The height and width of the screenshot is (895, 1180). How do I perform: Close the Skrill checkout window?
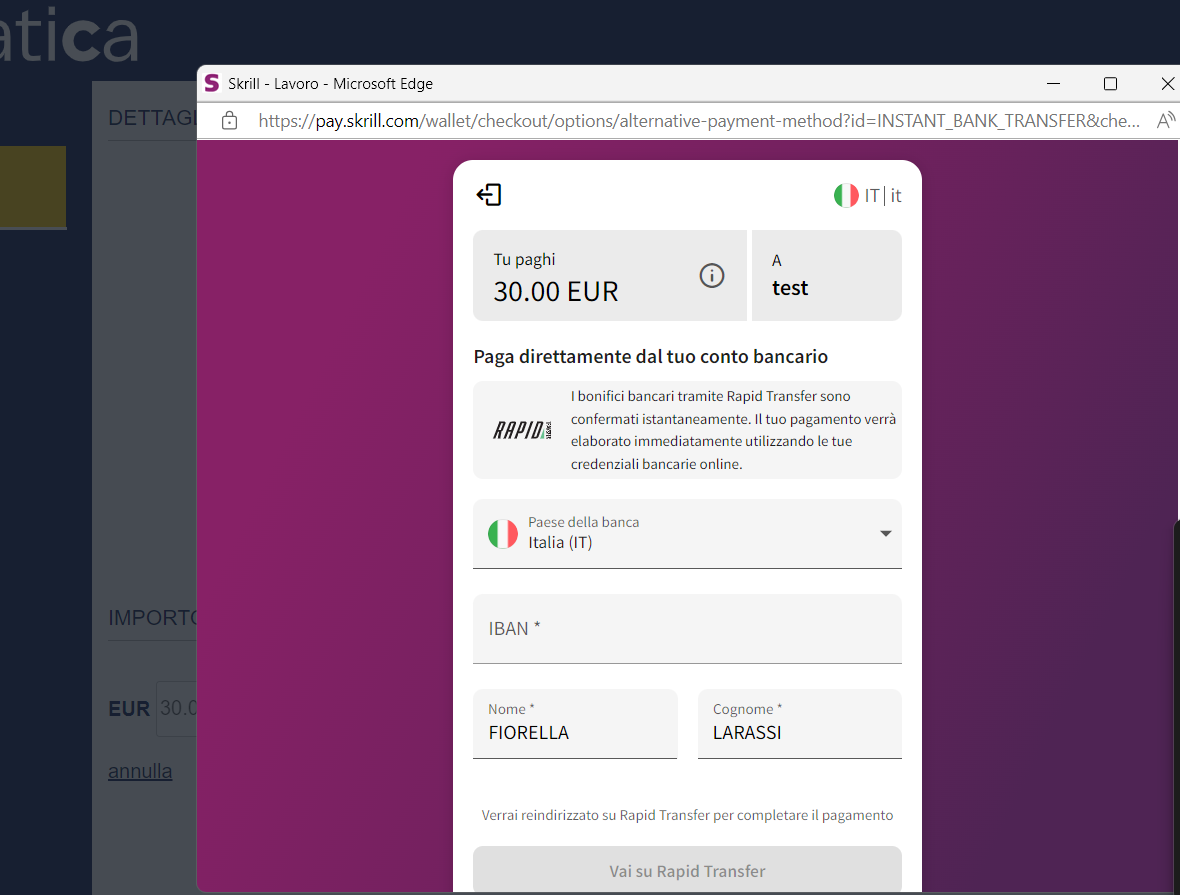coord(1166,84)
